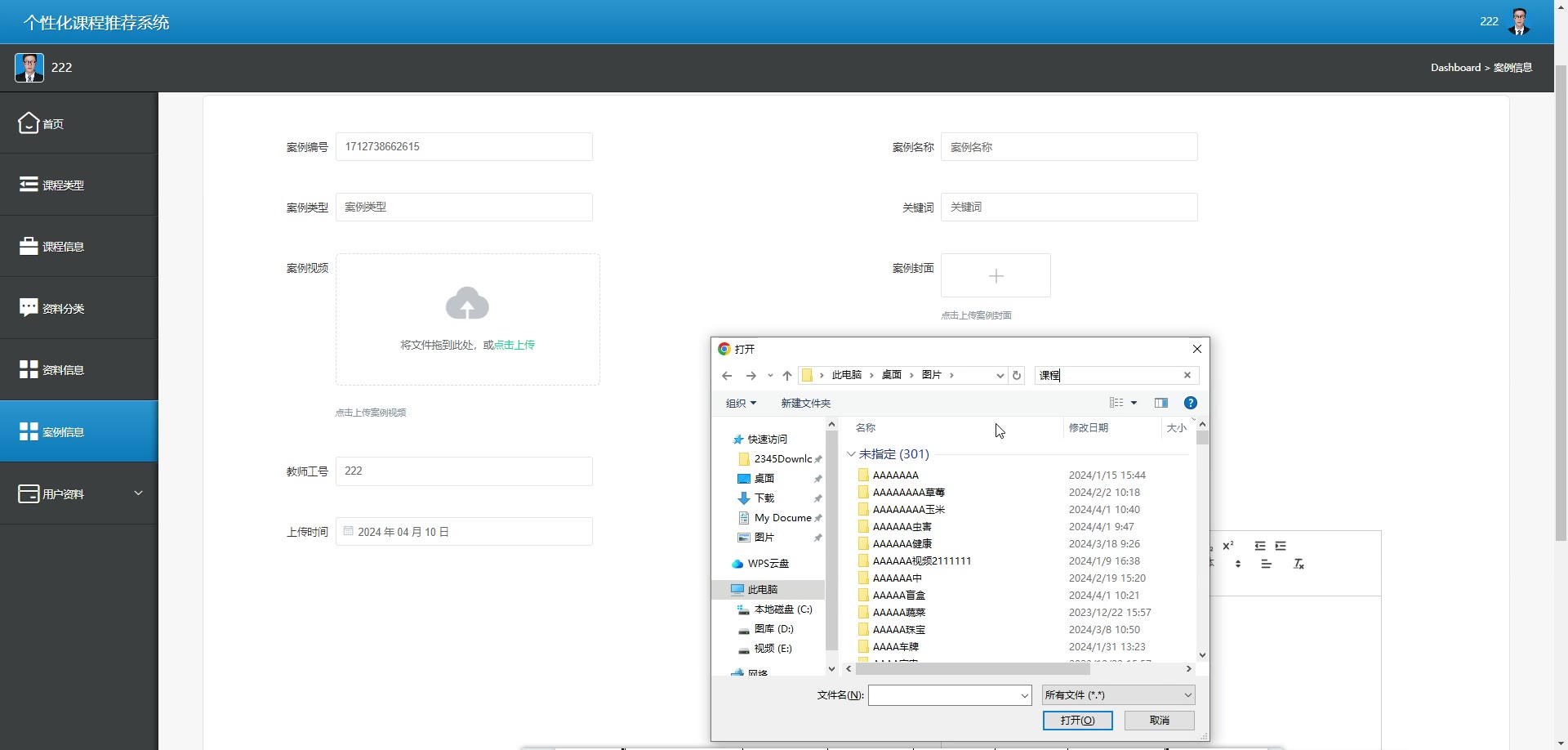Screen dimensions: 1568x750
Task: Click 桌面 in the address path
Action: point(891,375)
